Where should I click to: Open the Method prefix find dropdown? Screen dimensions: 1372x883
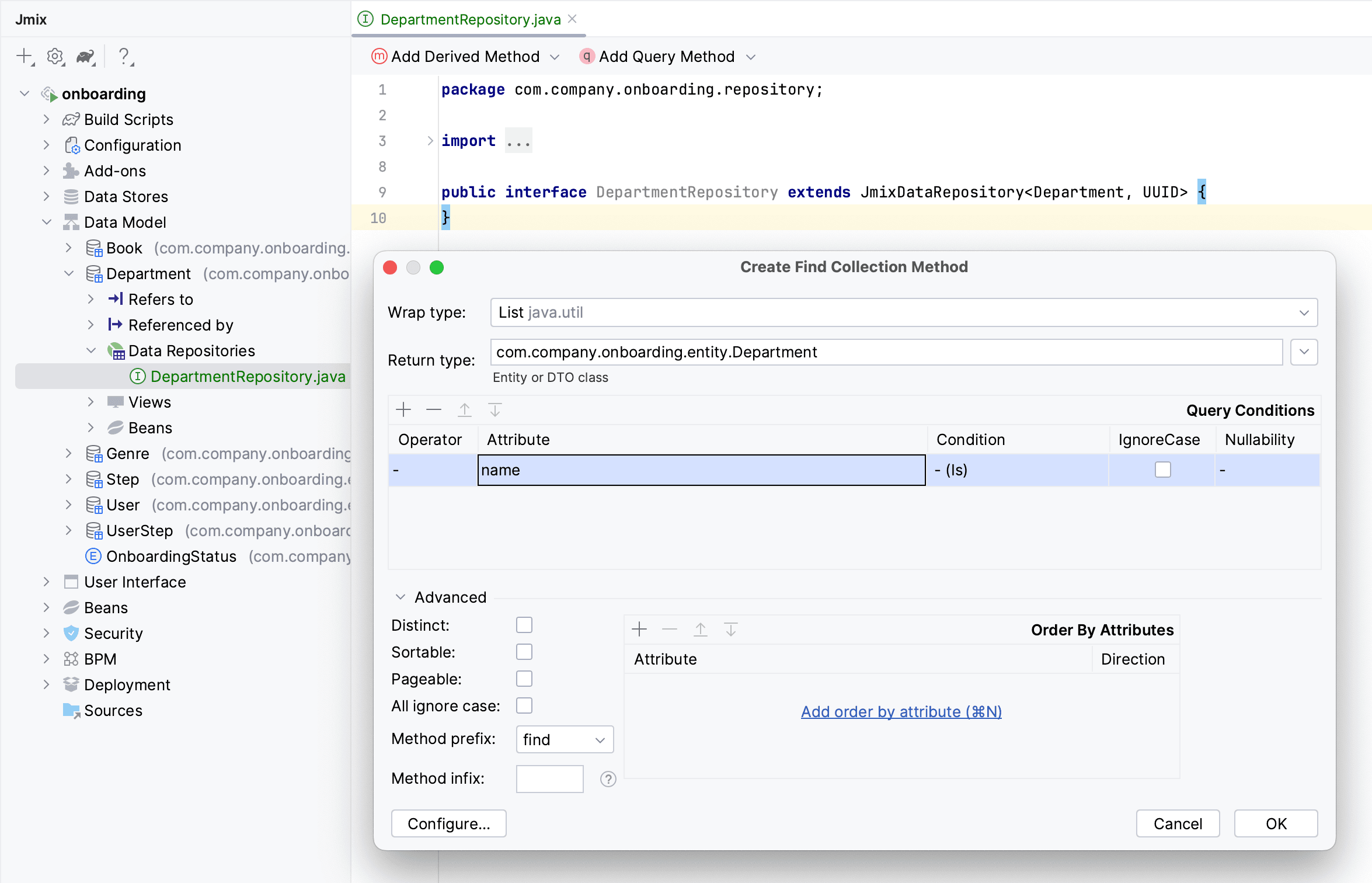564,740
